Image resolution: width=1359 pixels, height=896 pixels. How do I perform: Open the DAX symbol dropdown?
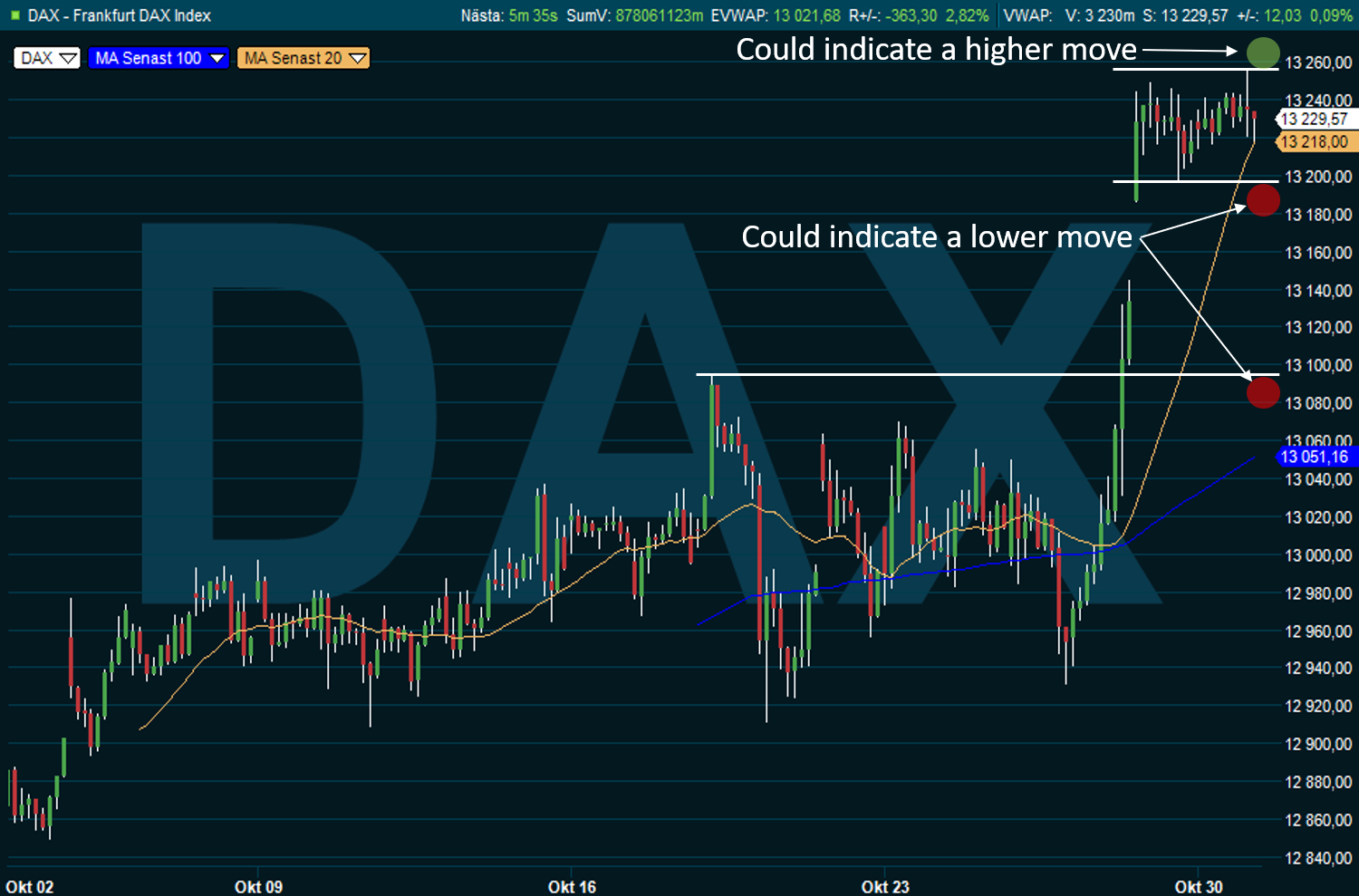click(x=47, y=58)
